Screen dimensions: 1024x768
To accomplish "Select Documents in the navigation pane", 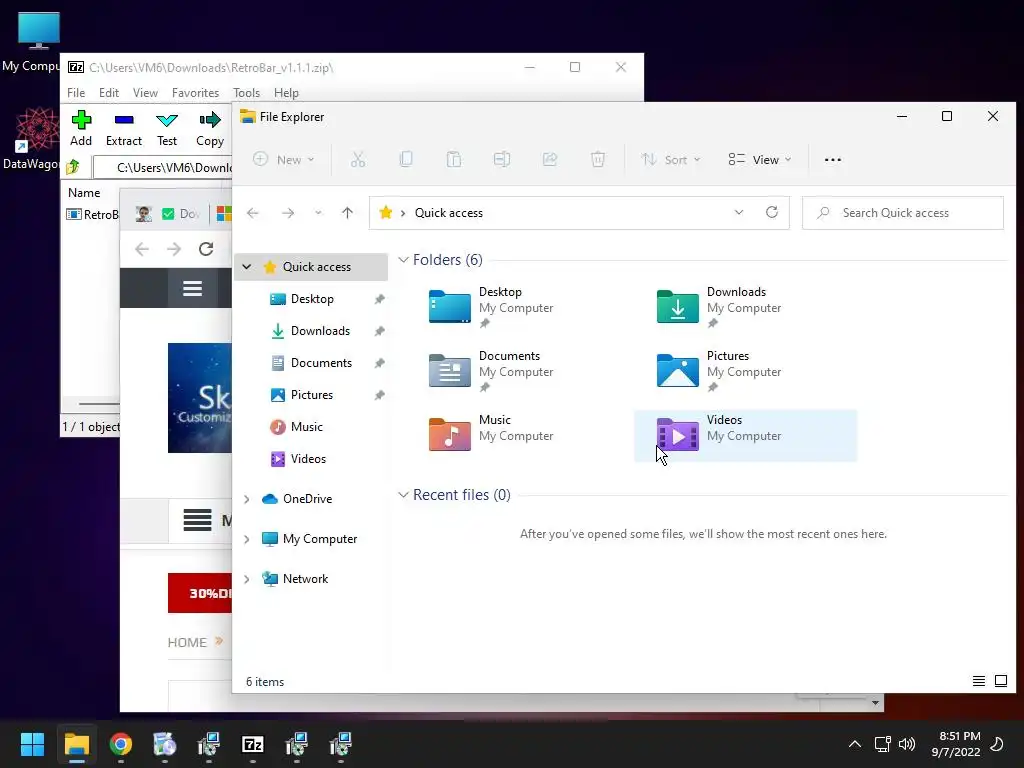I will click(x=321, y=362).
